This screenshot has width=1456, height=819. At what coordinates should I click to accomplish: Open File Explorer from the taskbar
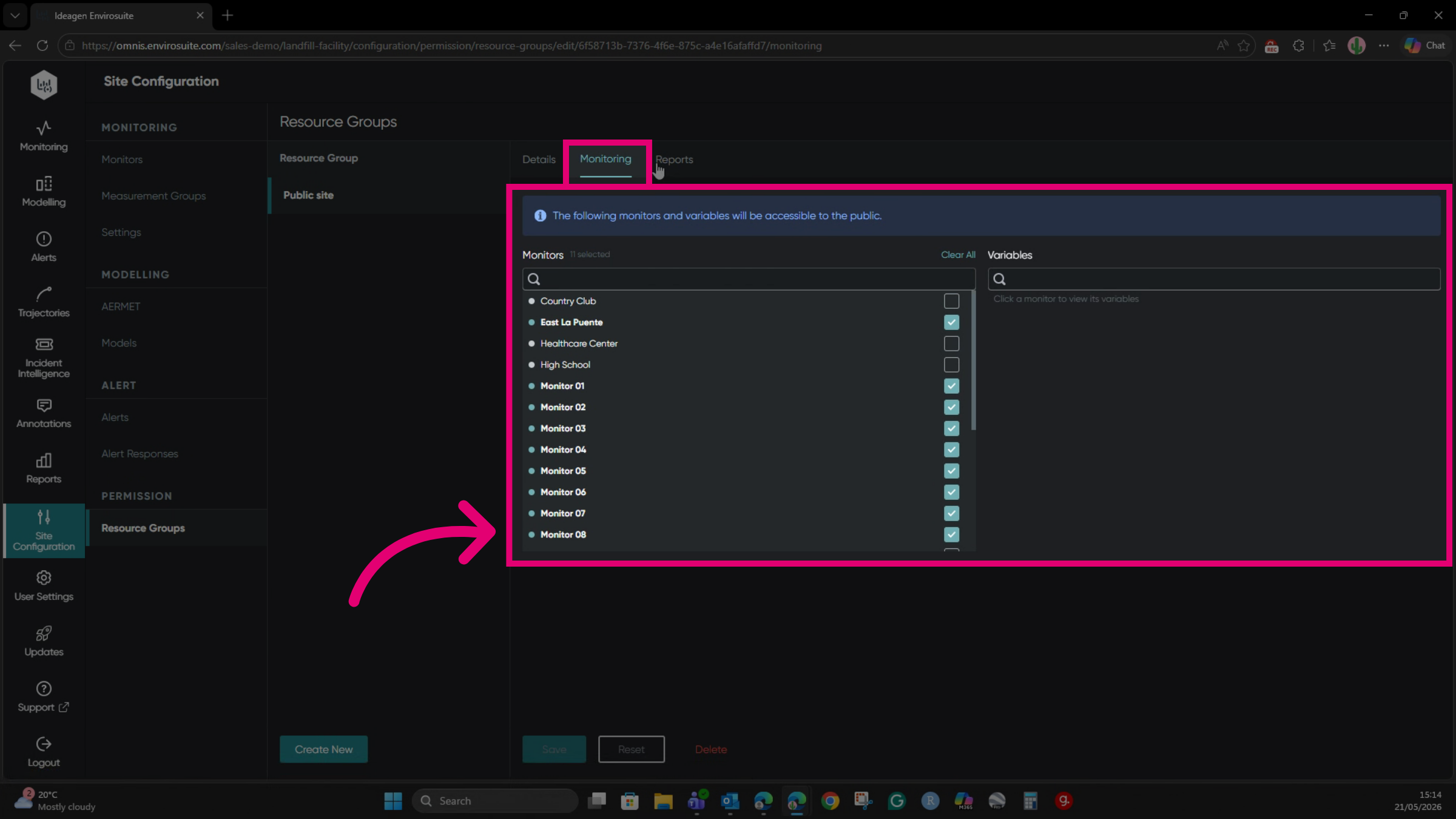[663, 801]
